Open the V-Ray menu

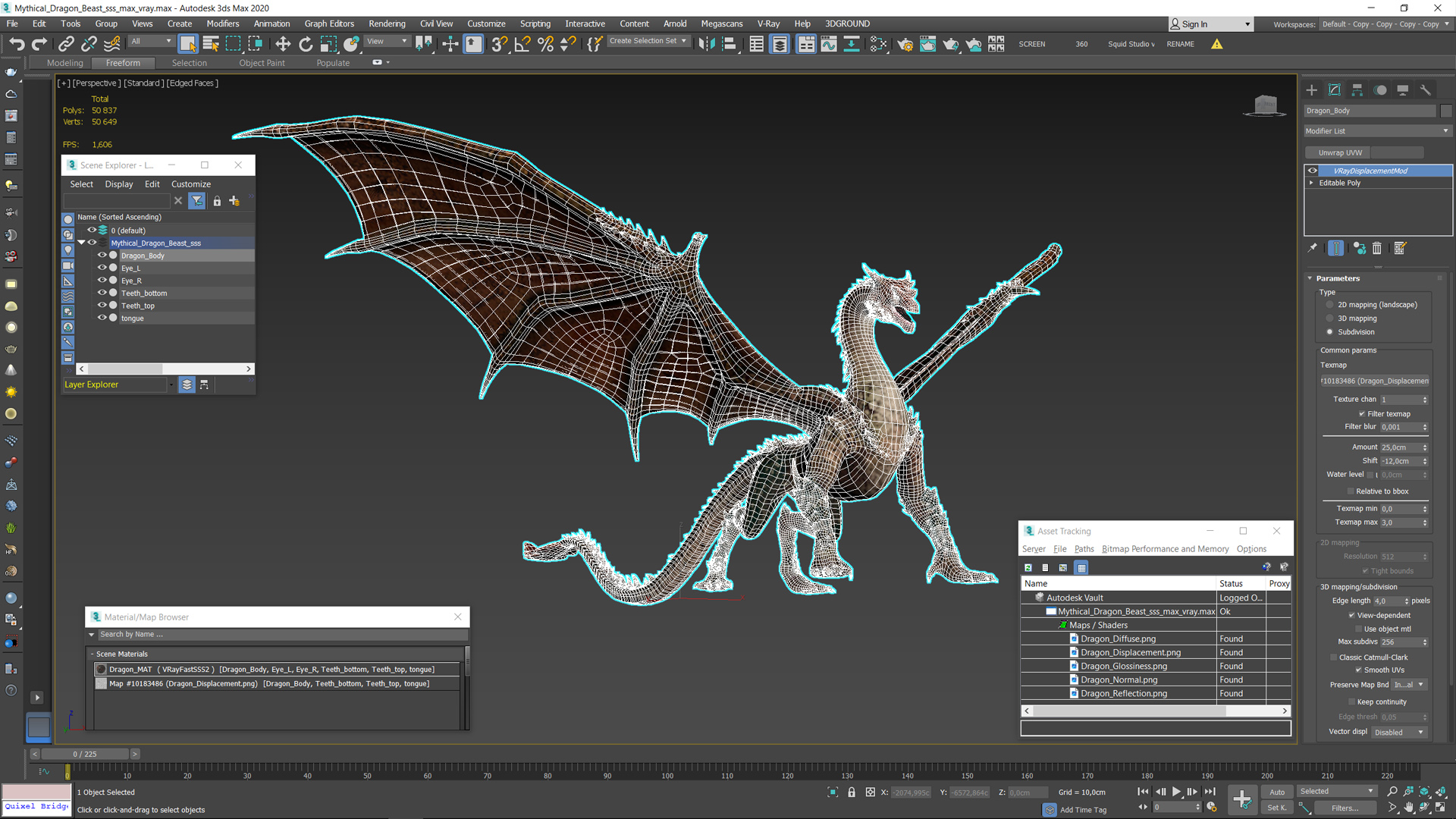point(768,24)
